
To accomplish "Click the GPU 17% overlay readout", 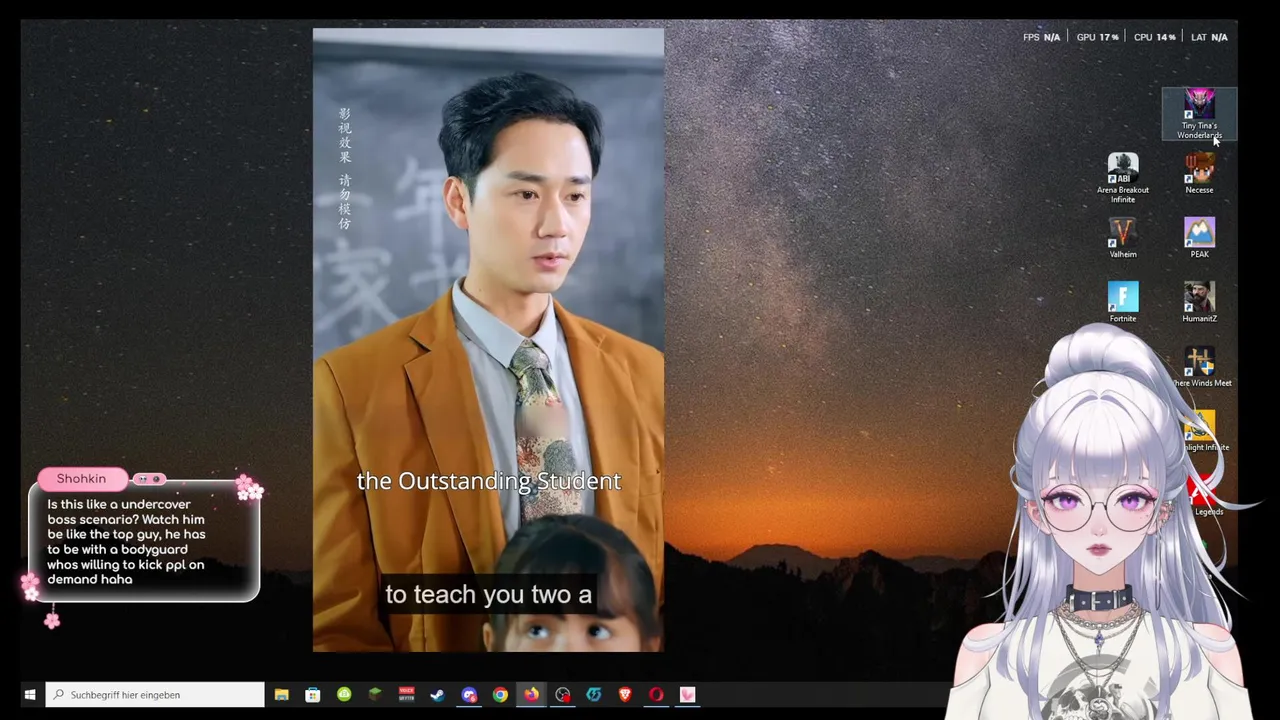I will [x=1097, y=37].
